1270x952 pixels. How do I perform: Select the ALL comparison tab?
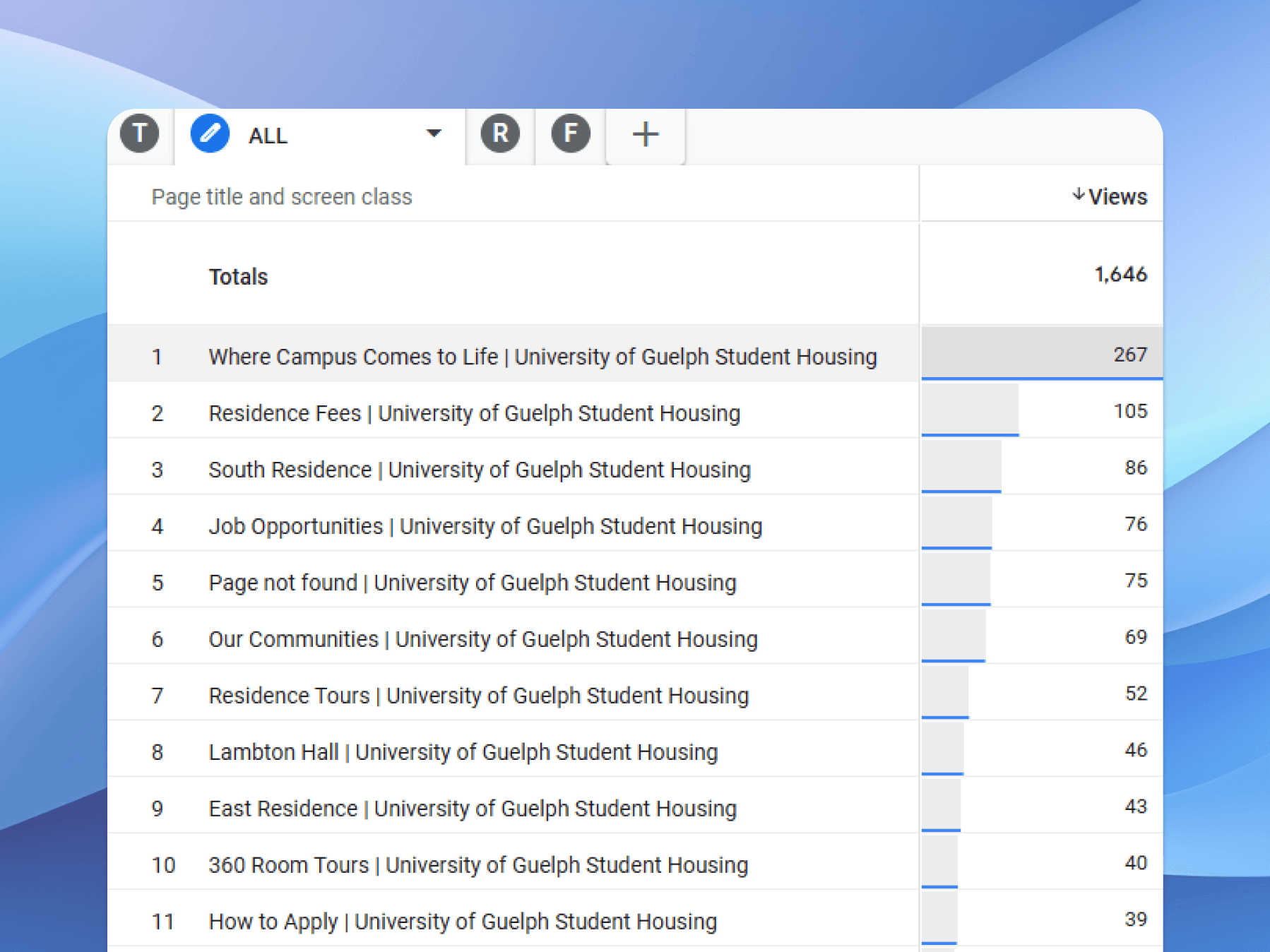click(320, 136)
